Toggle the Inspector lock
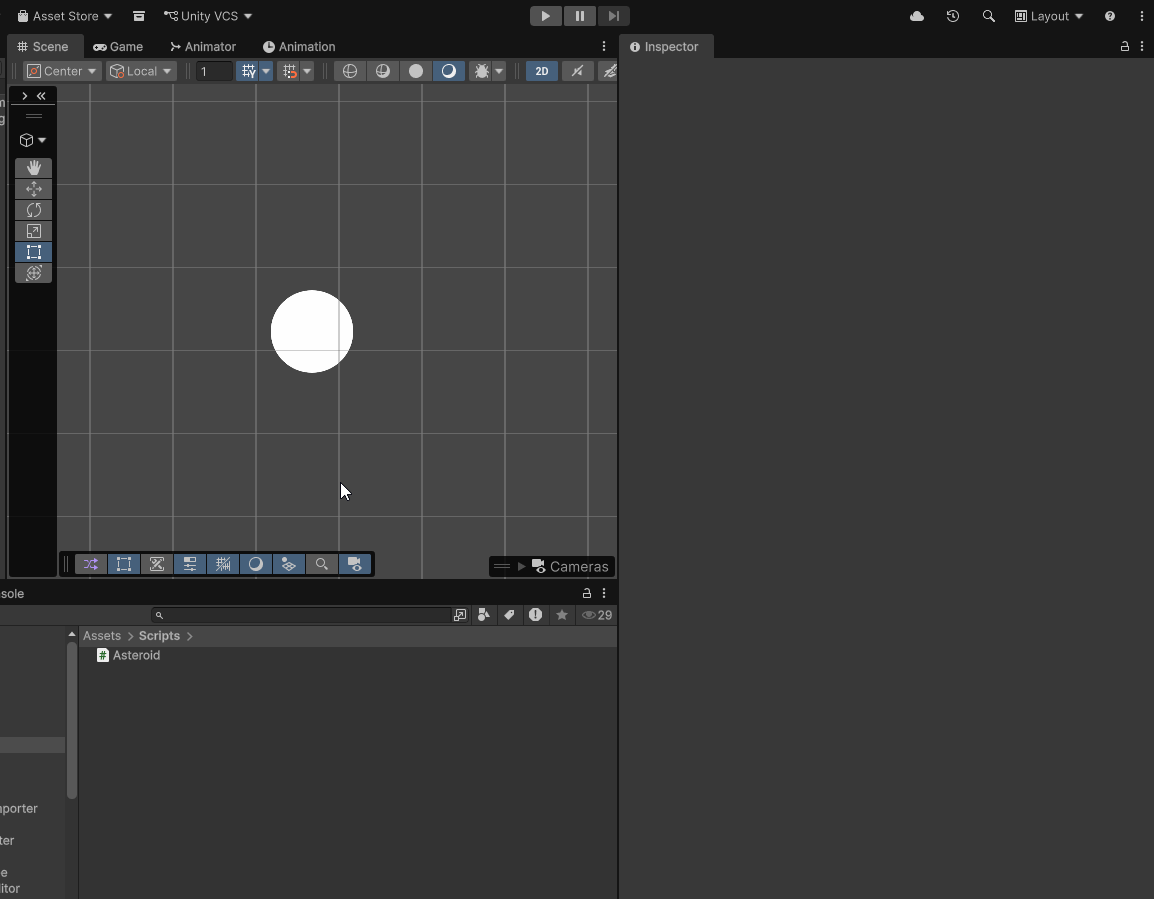The image size is (1154, 899). point(1125,46)
